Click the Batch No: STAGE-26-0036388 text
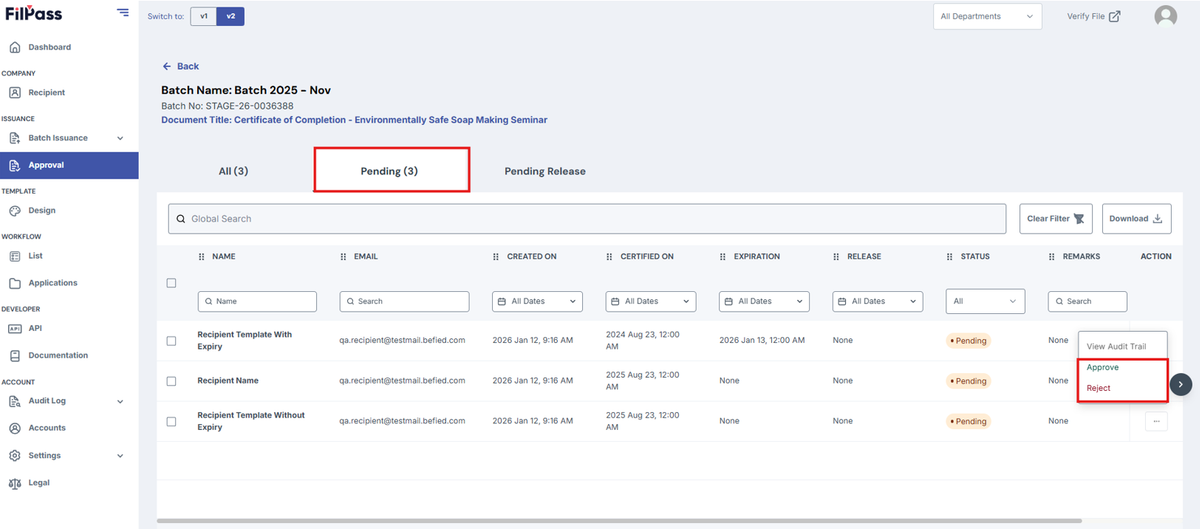Viewport: 1200px width, 529px height. pyautogui.click(x=227, y=105)
